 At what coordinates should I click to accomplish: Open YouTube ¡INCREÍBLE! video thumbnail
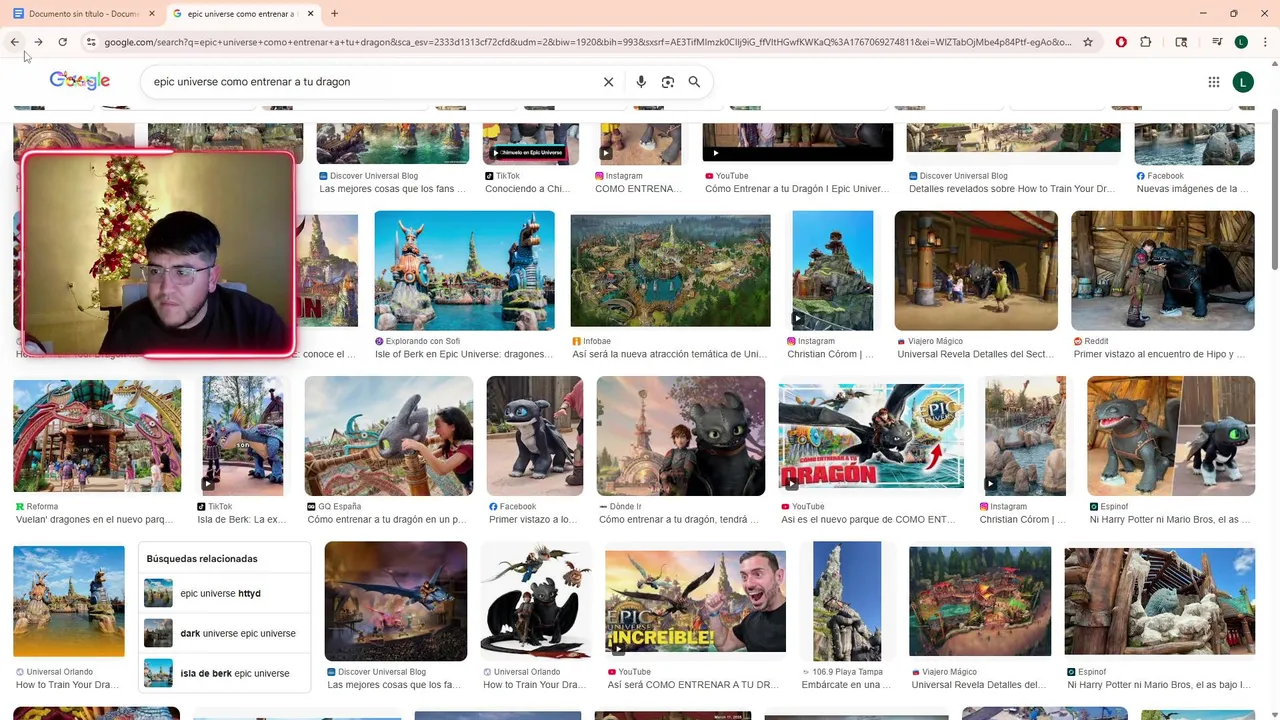tap(695, 601)
